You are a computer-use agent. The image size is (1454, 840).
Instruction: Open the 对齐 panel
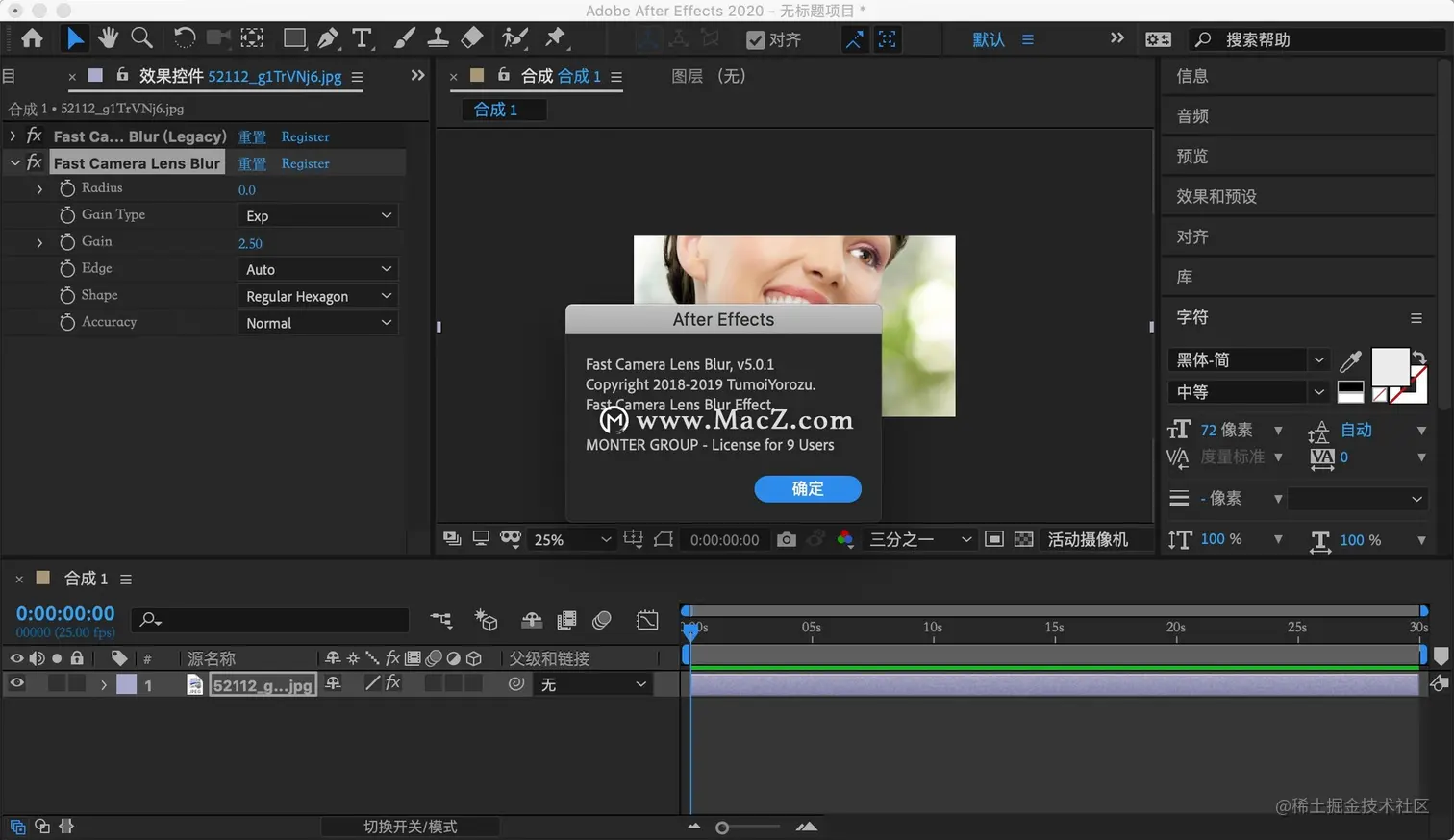coord(1192,237)
